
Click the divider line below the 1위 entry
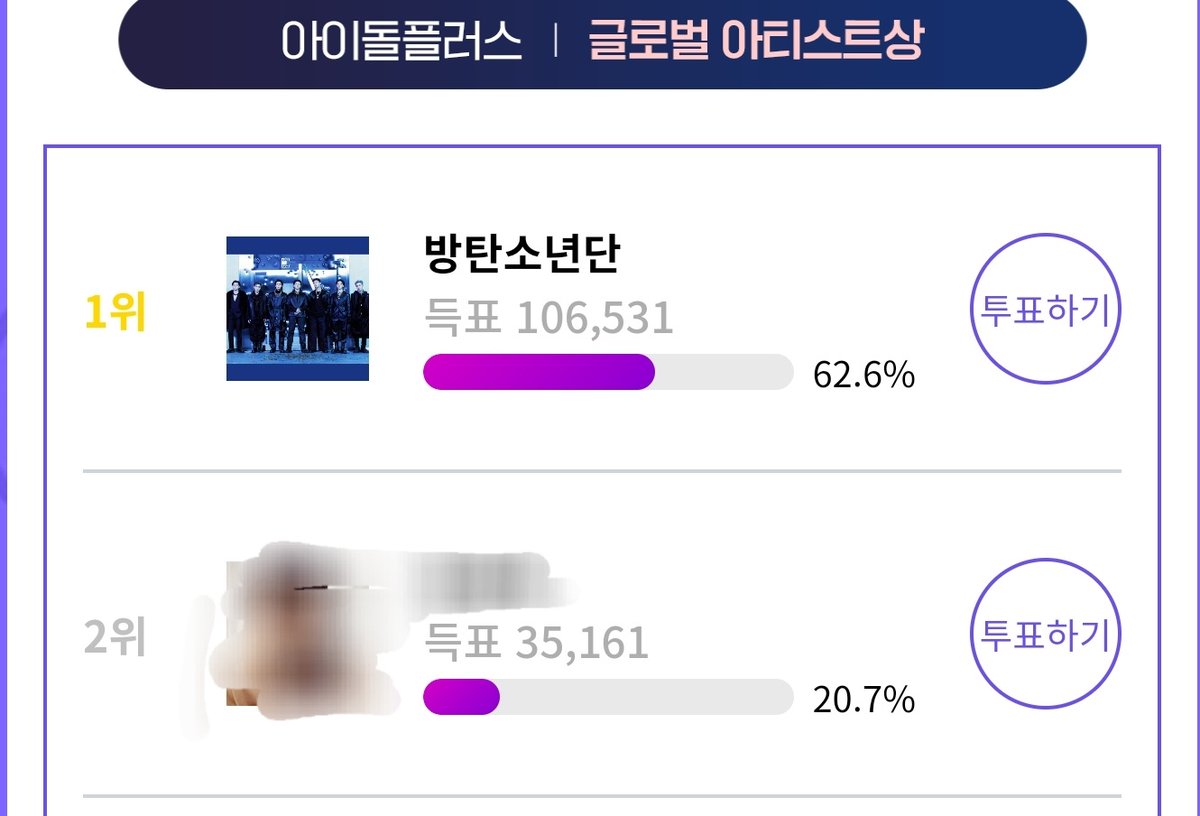click(x=602, y=470)
